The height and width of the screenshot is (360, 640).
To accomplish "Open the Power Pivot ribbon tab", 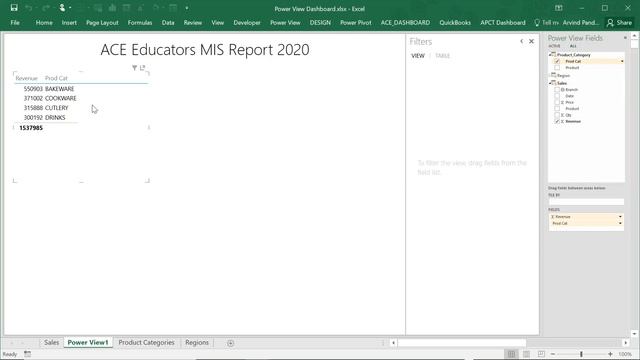I will click(x=356, y=23).
